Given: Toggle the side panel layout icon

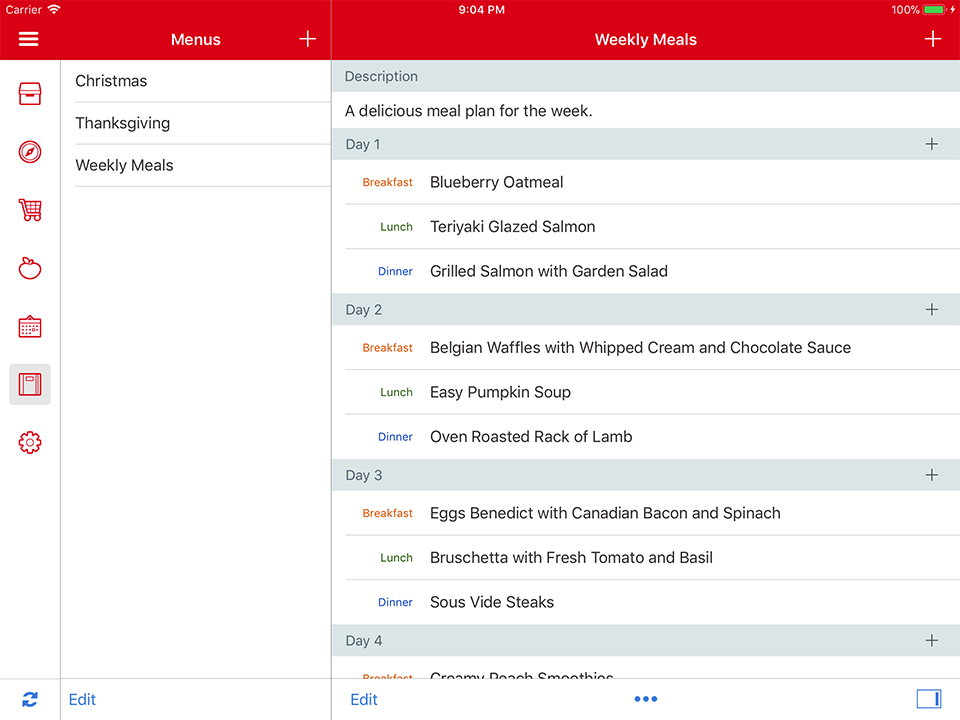Looking at the screenshot, I should [x=928, y=699].
